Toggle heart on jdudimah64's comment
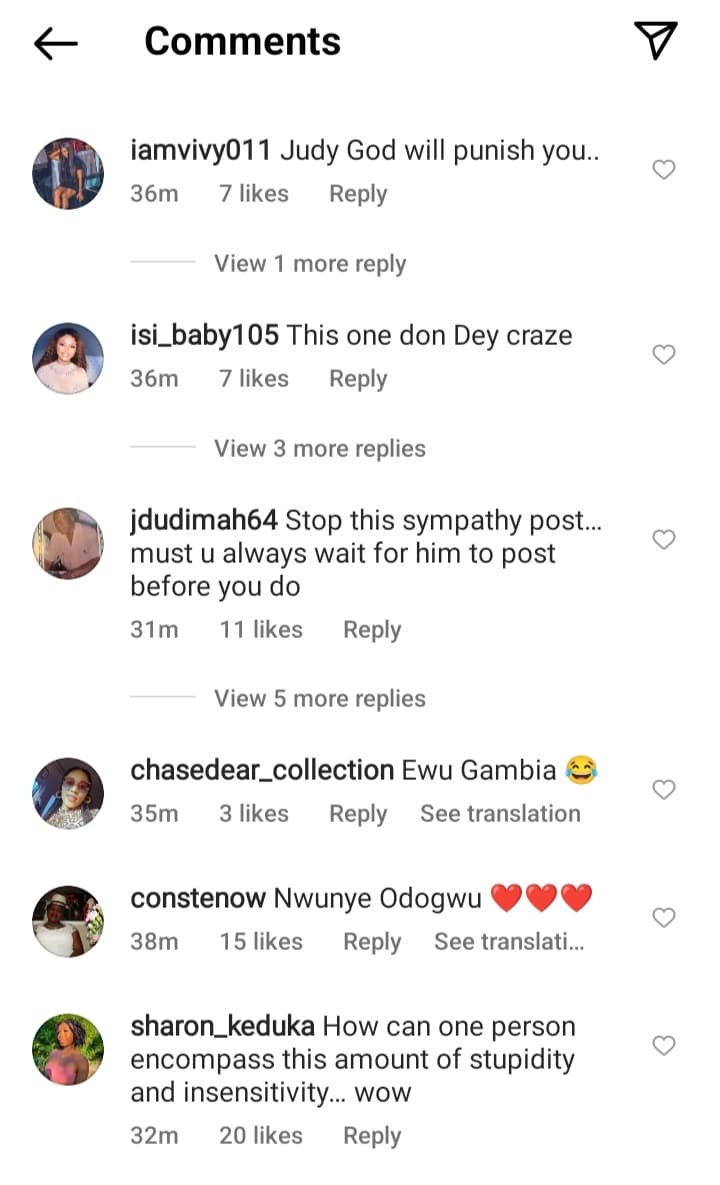 coord(664,540)
